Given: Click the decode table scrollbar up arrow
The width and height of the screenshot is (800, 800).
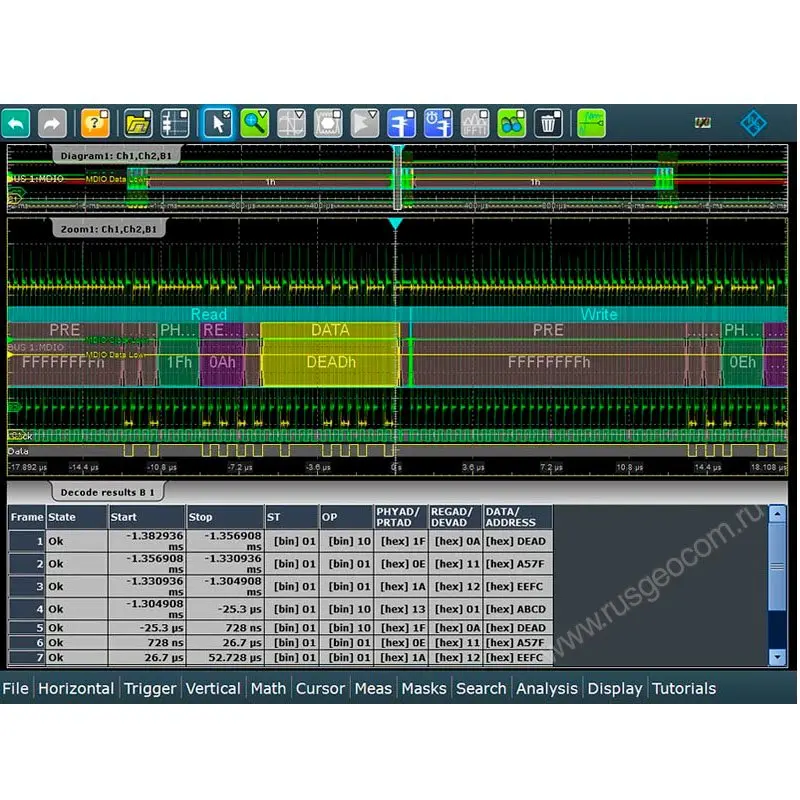Looking at the screenshot, I should tap(777, 515).
